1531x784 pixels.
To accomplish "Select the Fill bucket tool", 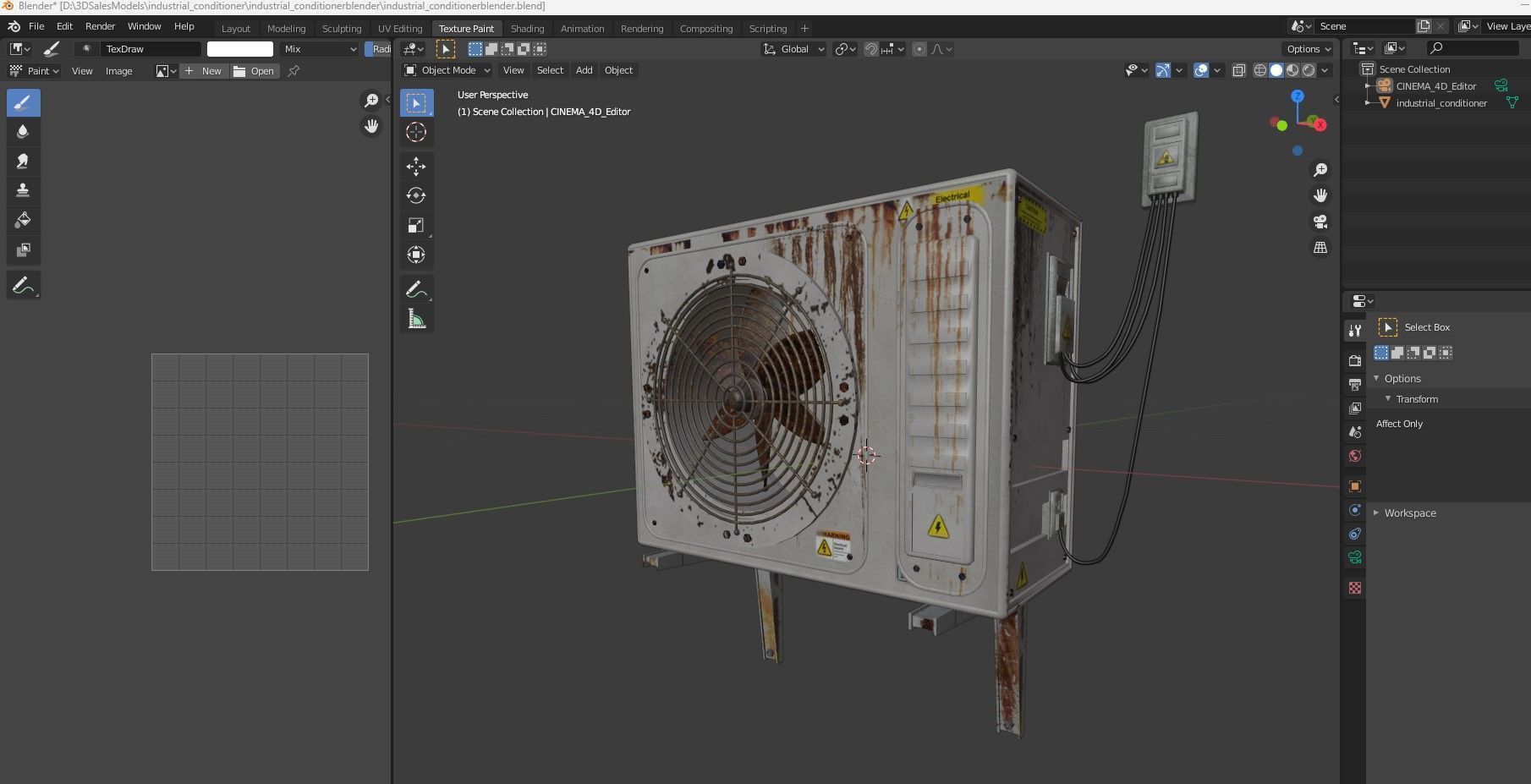I will tap(23, 220).
